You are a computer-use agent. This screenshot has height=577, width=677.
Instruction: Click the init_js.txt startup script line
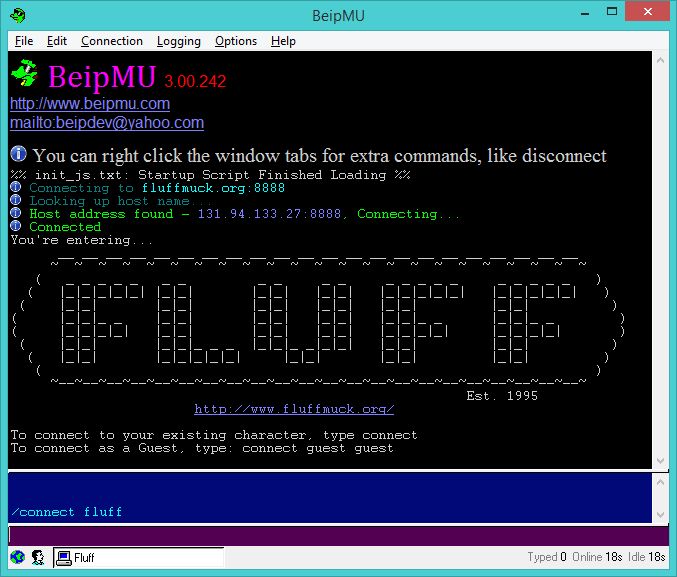(210, 175)
